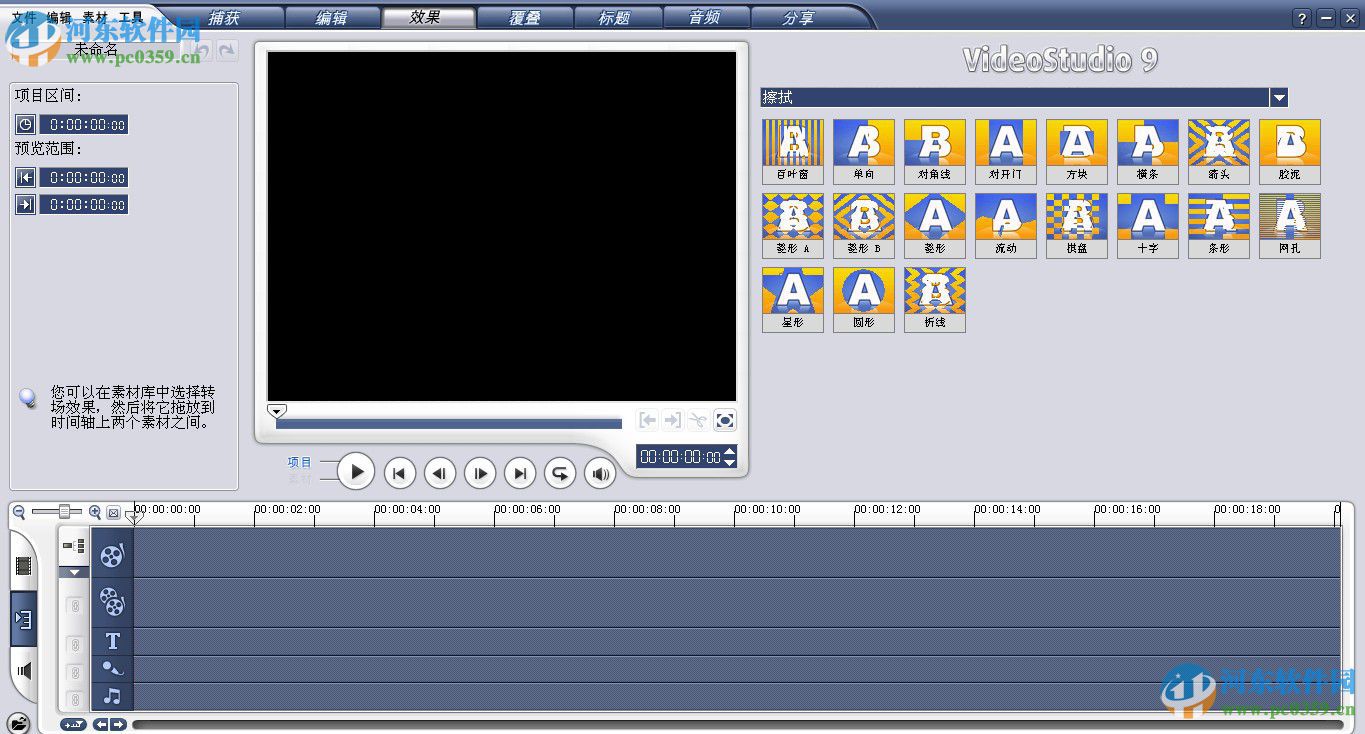Image resolution: width=1365 pixels, height=734 pixels.
Task: Click the zoom in magnifier on timeline
Action: point(95,512)
